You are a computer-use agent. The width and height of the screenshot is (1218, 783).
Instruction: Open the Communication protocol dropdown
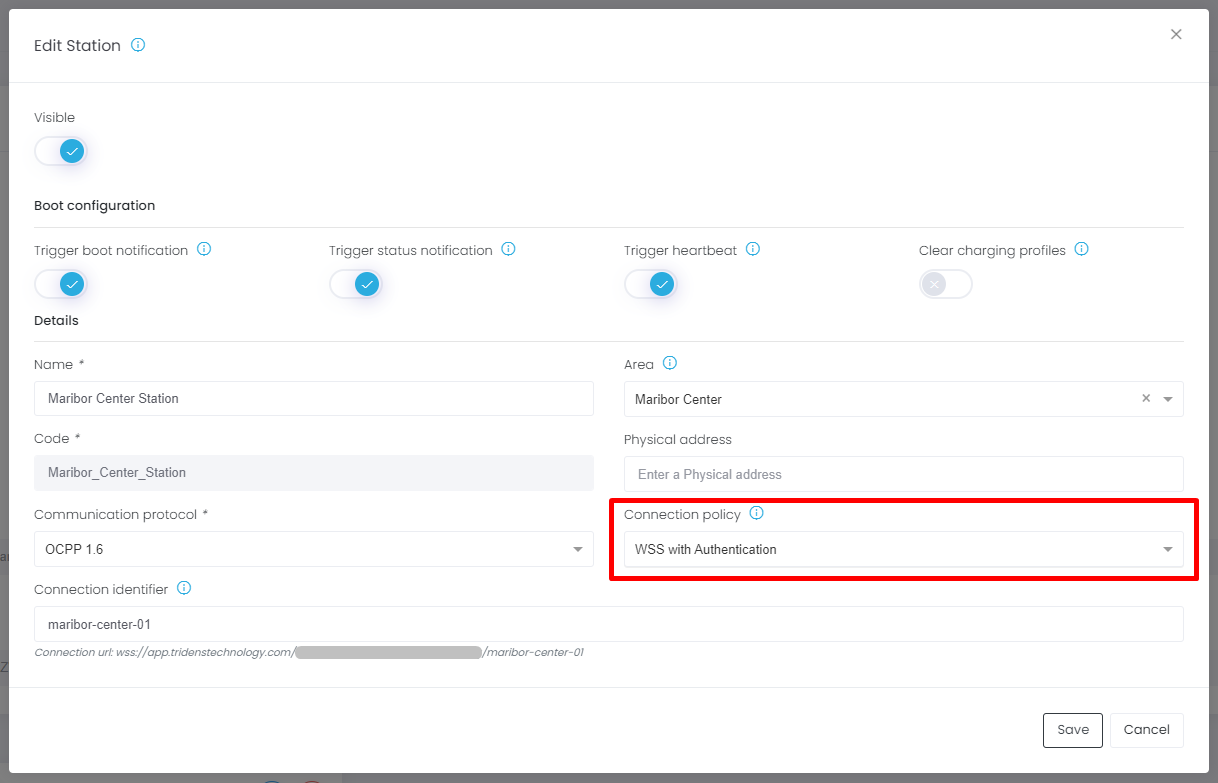[313, 549]
